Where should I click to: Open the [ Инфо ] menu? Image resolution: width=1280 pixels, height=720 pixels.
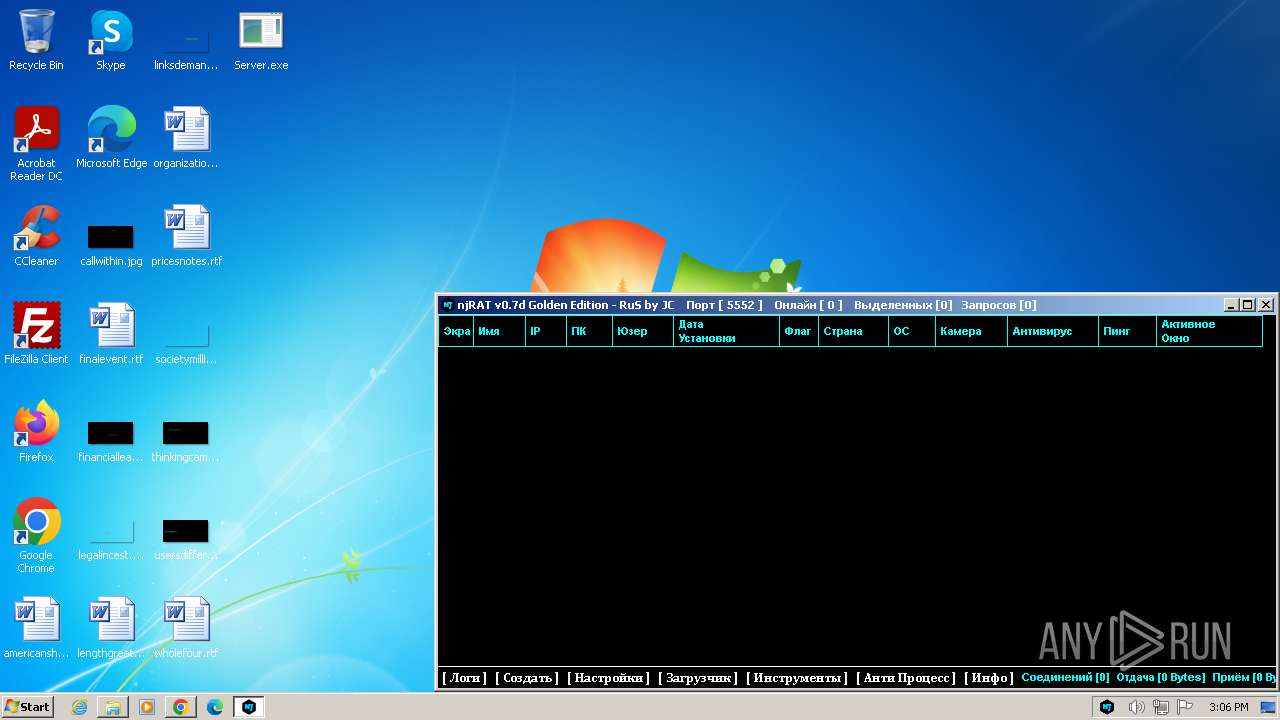989,678
